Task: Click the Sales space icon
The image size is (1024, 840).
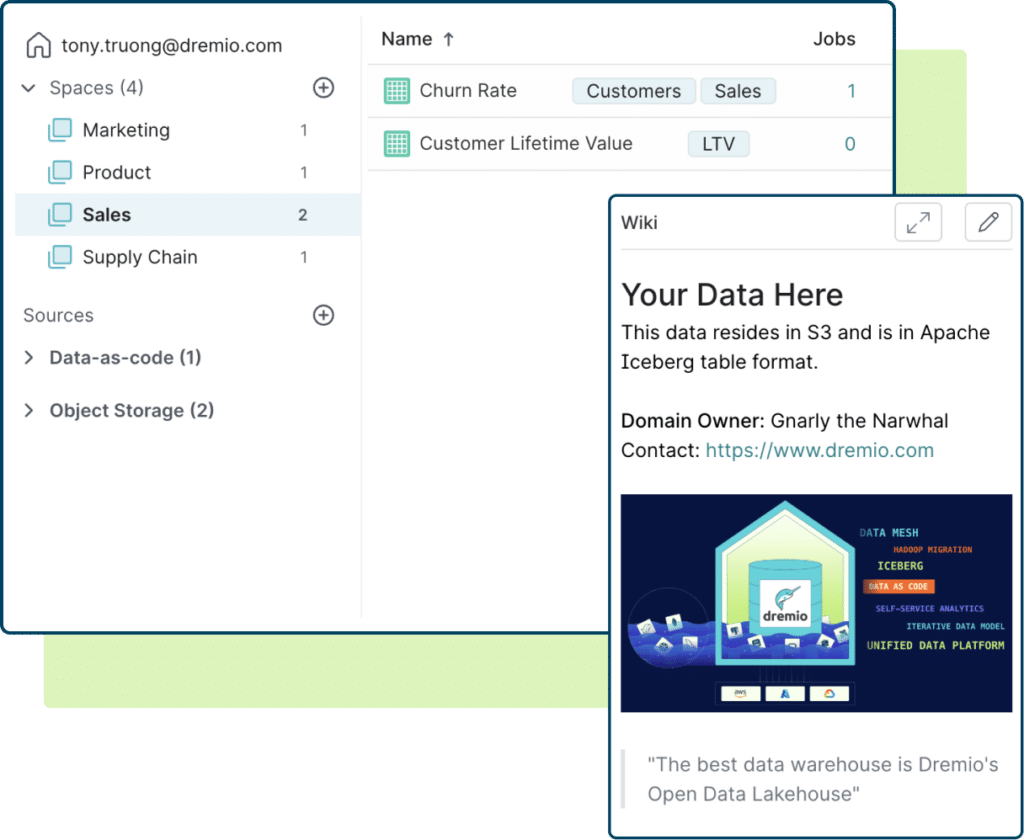Action: [59, 215]
